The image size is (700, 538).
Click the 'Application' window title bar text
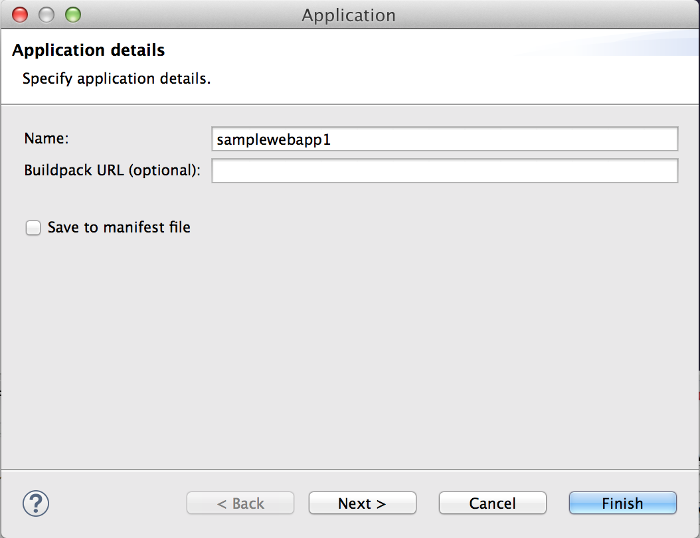[x=348, y=15]
